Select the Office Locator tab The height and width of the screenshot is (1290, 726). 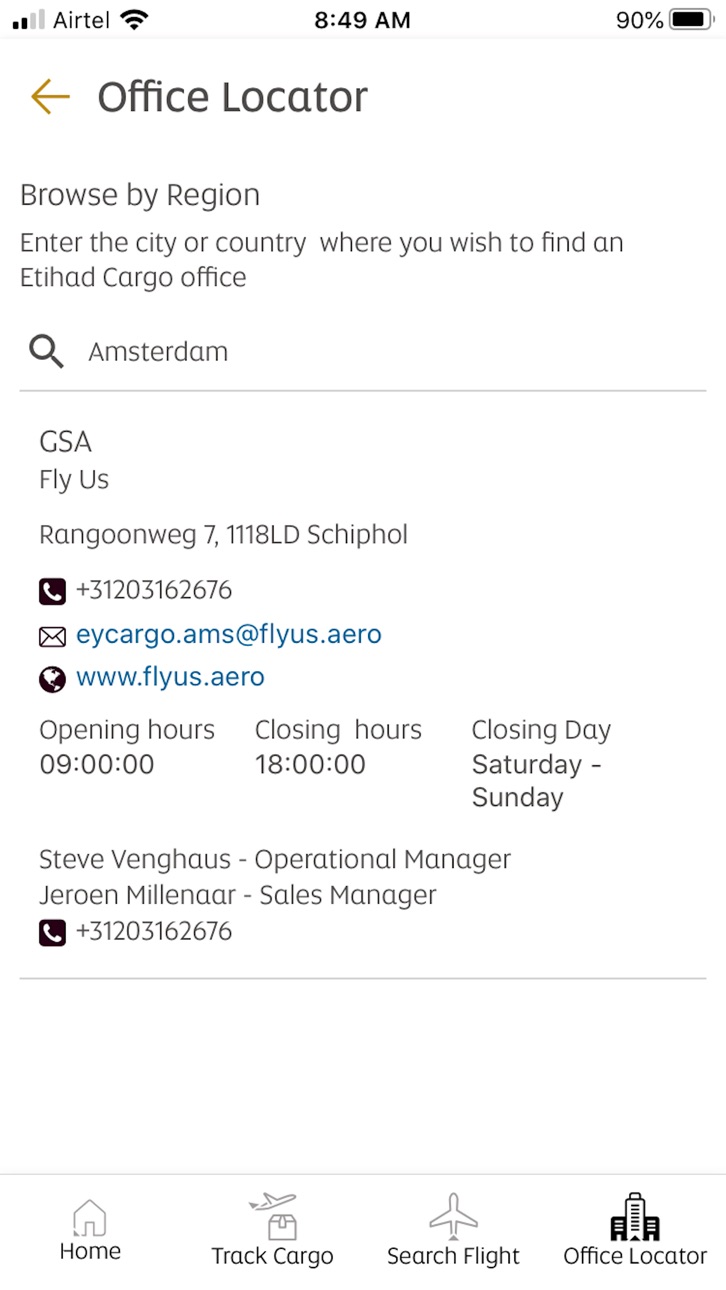(x=635, y=1232)
